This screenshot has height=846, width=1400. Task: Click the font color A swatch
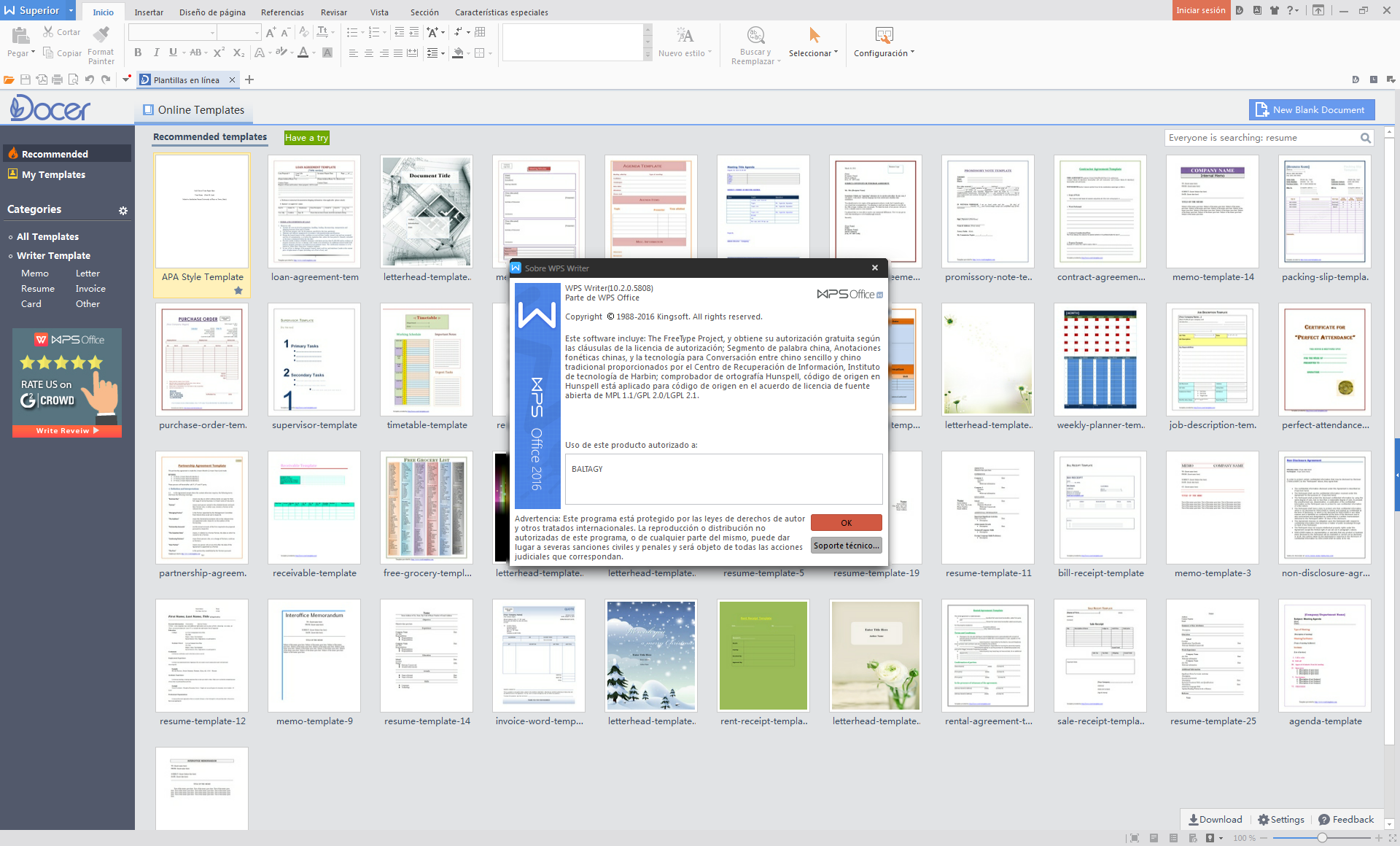tap(303, 53)
